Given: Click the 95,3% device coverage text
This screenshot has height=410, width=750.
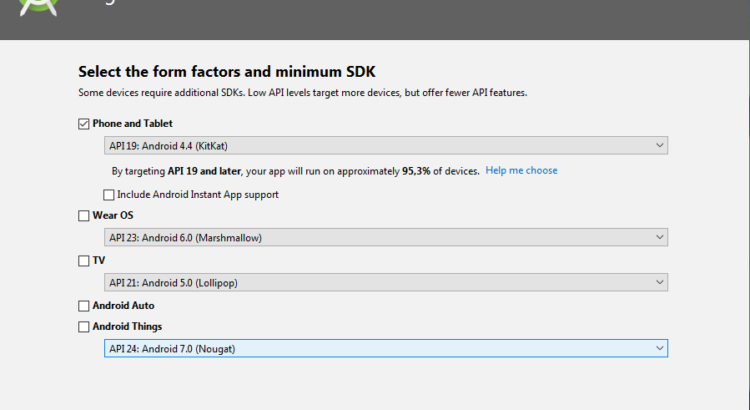Looking at the screenshot, I should 416,171.
